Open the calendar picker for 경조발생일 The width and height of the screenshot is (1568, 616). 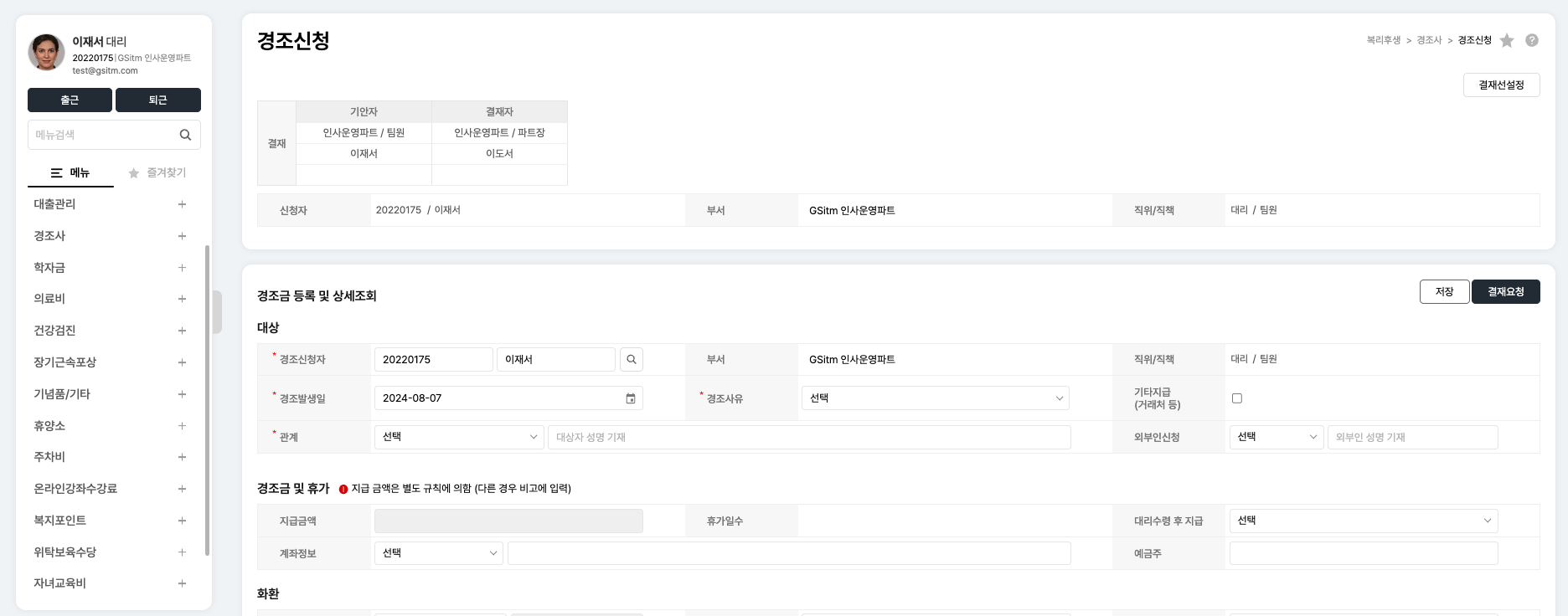630,398
